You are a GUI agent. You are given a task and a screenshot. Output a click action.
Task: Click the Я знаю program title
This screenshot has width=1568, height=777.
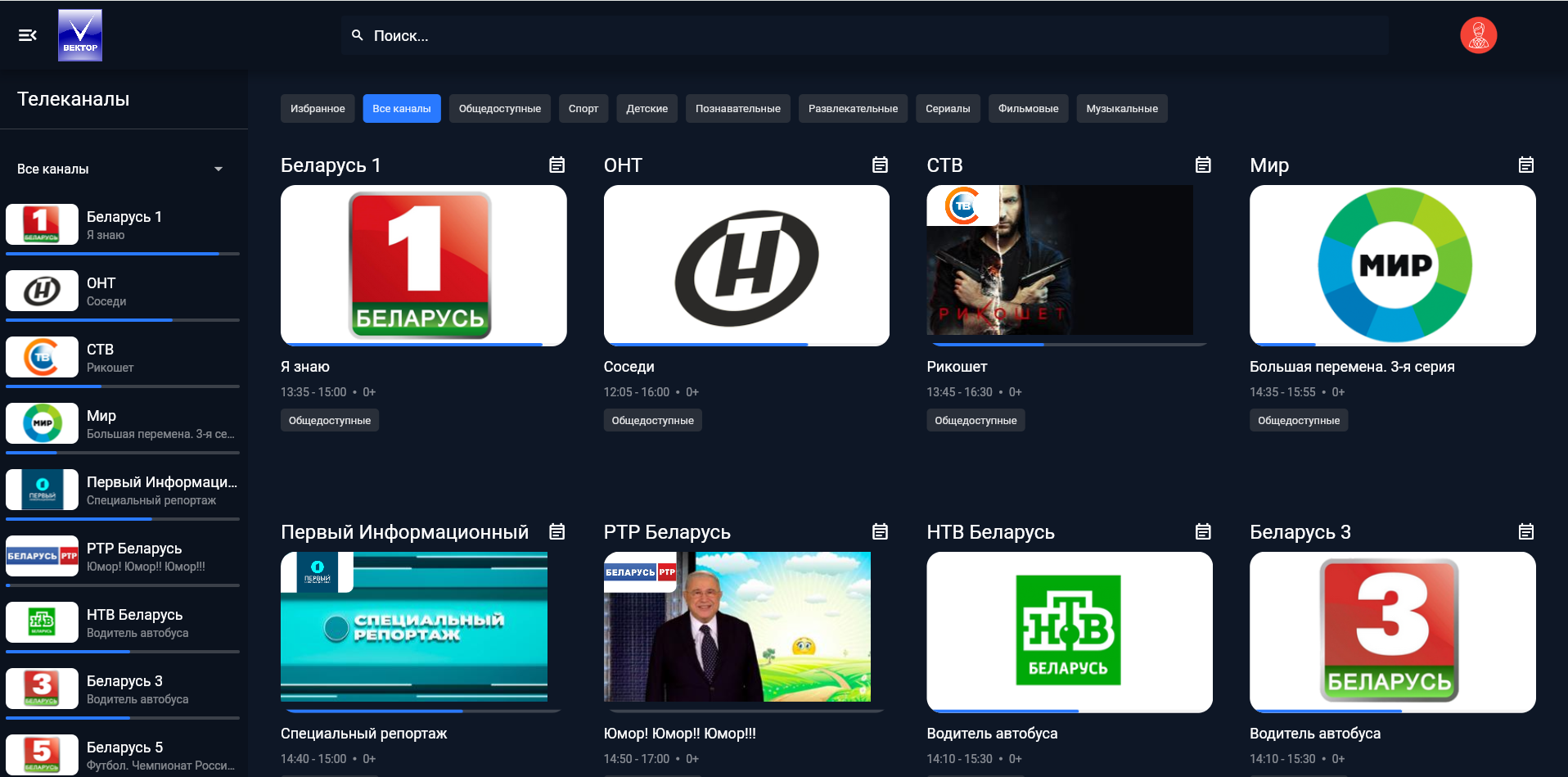(x=305, y=367)
